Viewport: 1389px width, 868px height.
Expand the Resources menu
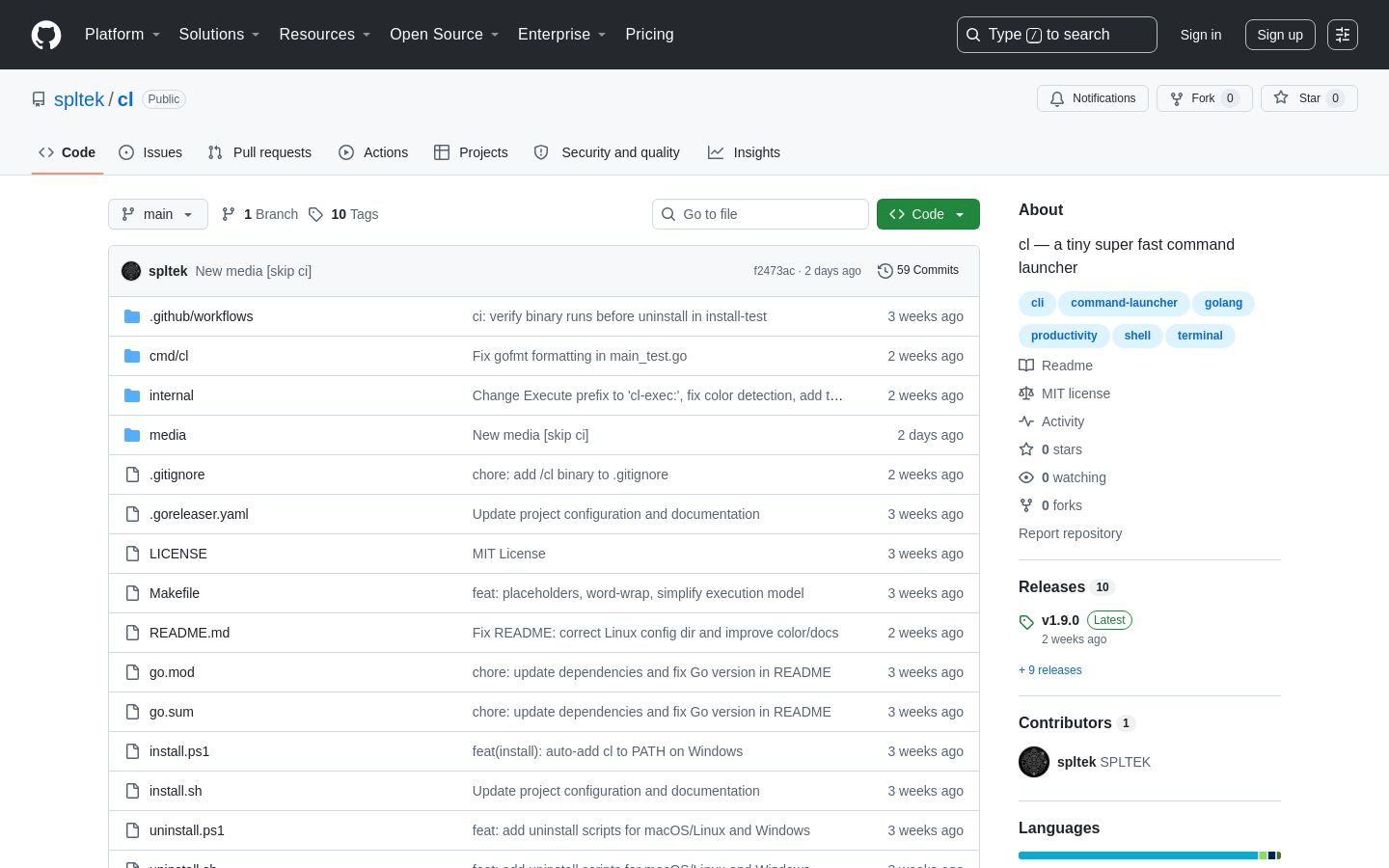click(325, 35)
